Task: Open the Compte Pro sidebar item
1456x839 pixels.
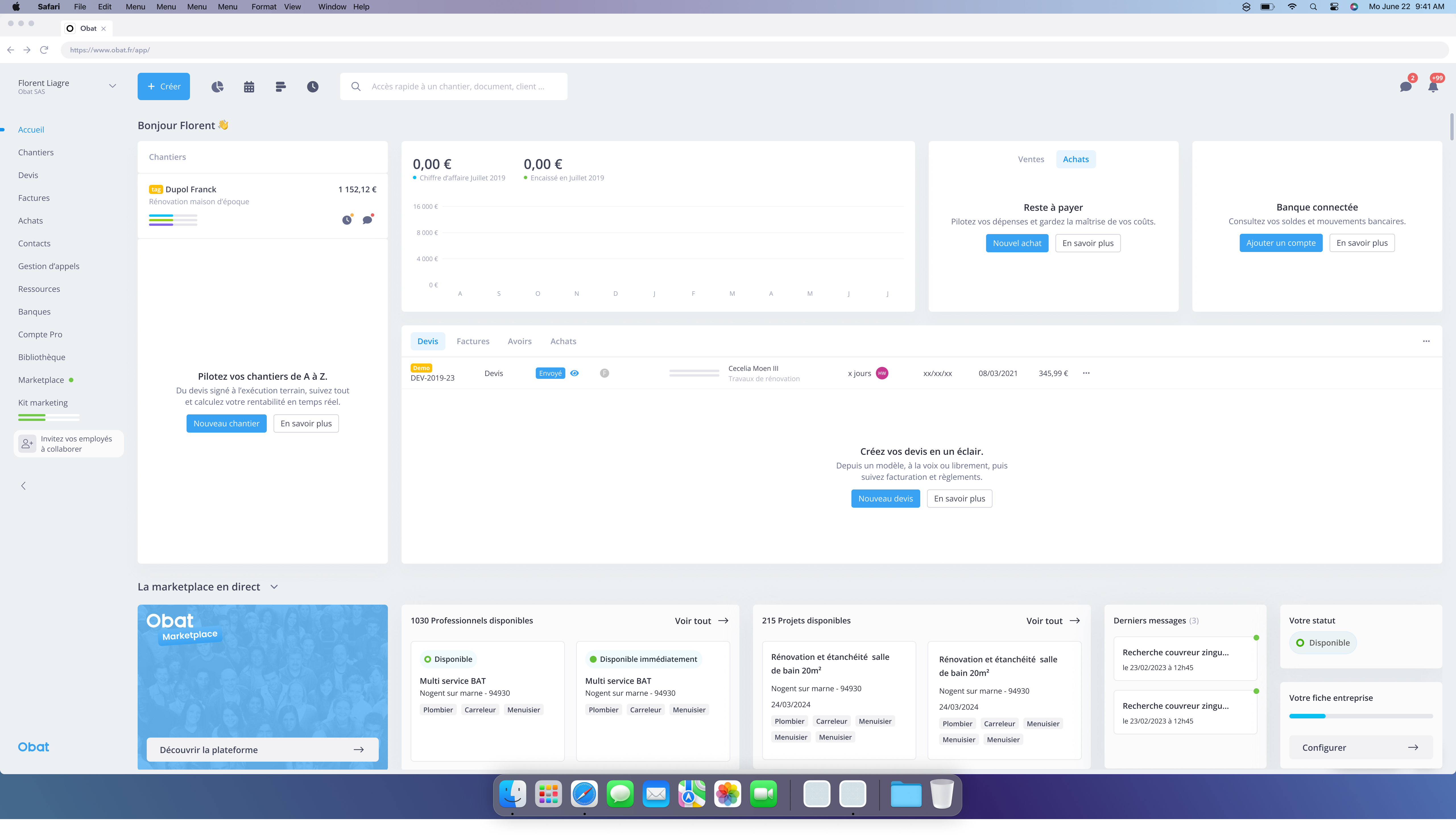Action: [40, 334]
